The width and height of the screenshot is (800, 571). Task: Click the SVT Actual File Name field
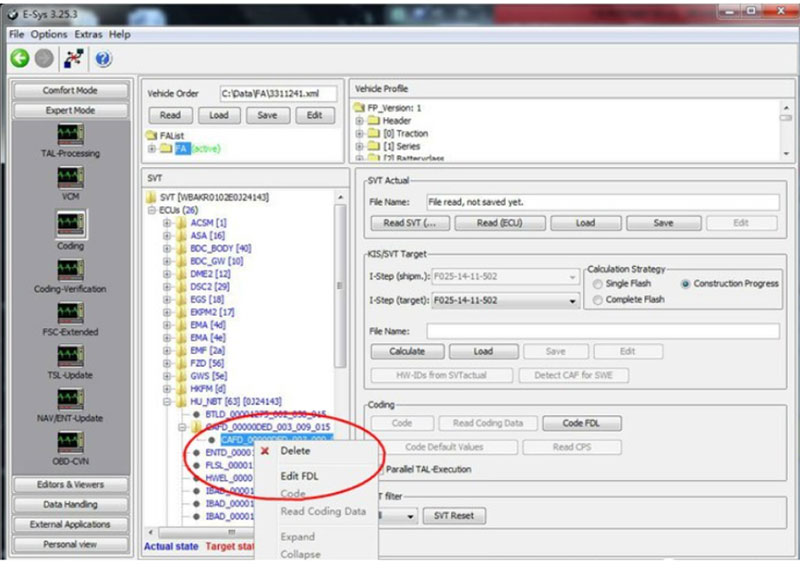click(x=602, y=201)
